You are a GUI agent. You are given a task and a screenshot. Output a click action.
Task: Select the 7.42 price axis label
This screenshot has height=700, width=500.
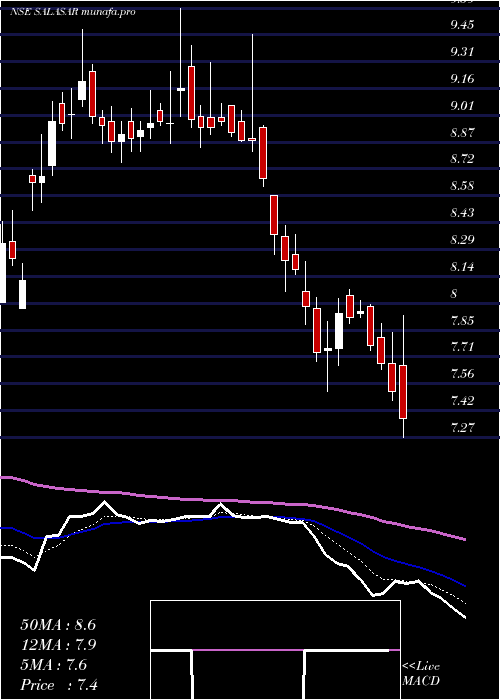click(462, 400)
